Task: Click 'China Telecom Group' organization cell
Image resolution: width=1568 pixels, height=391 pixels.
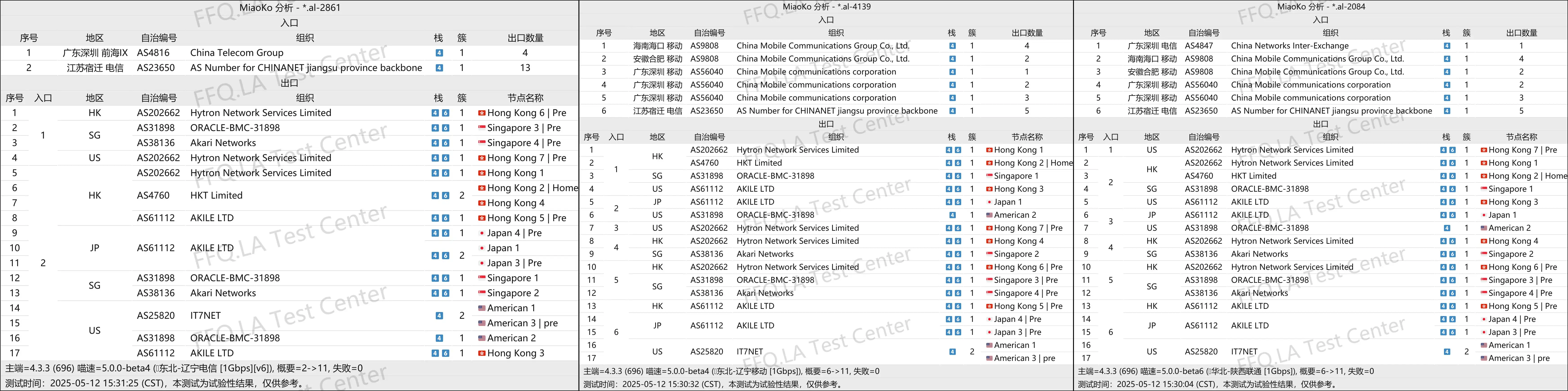Action: tap(237, 53)
